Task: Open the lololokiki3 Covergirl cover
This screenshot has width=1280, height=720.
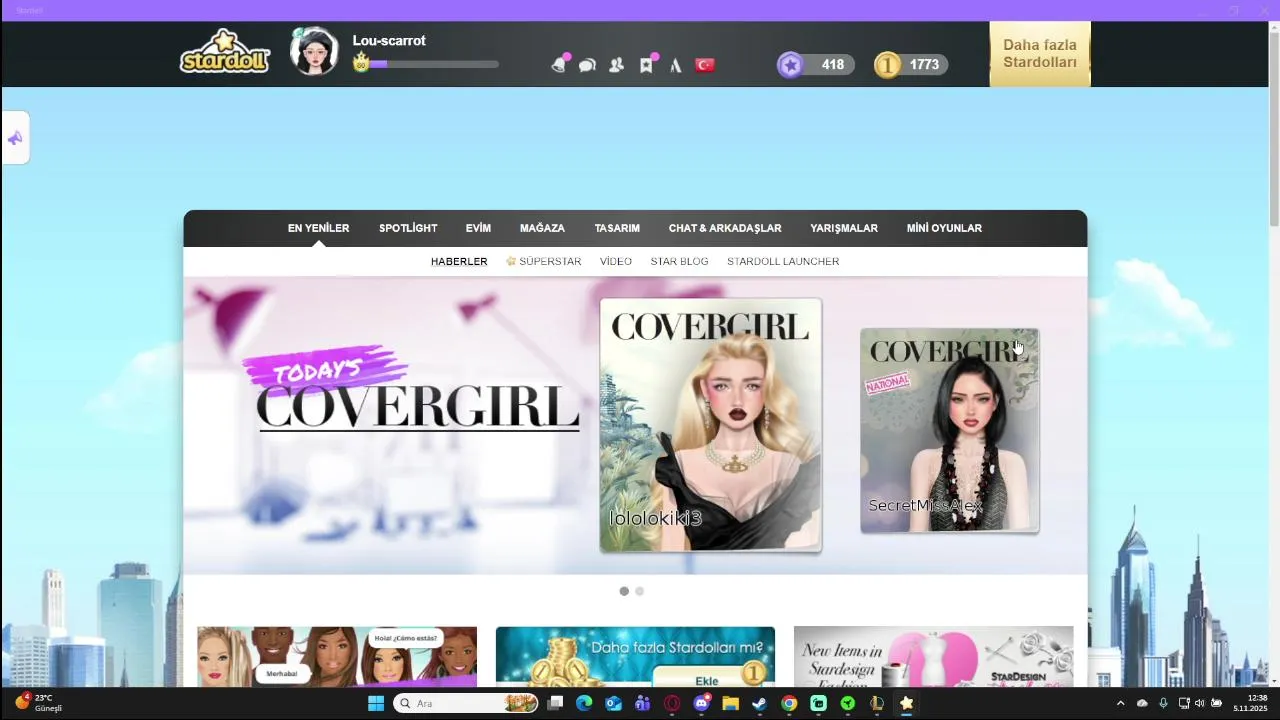Action: tap(711, 425)
